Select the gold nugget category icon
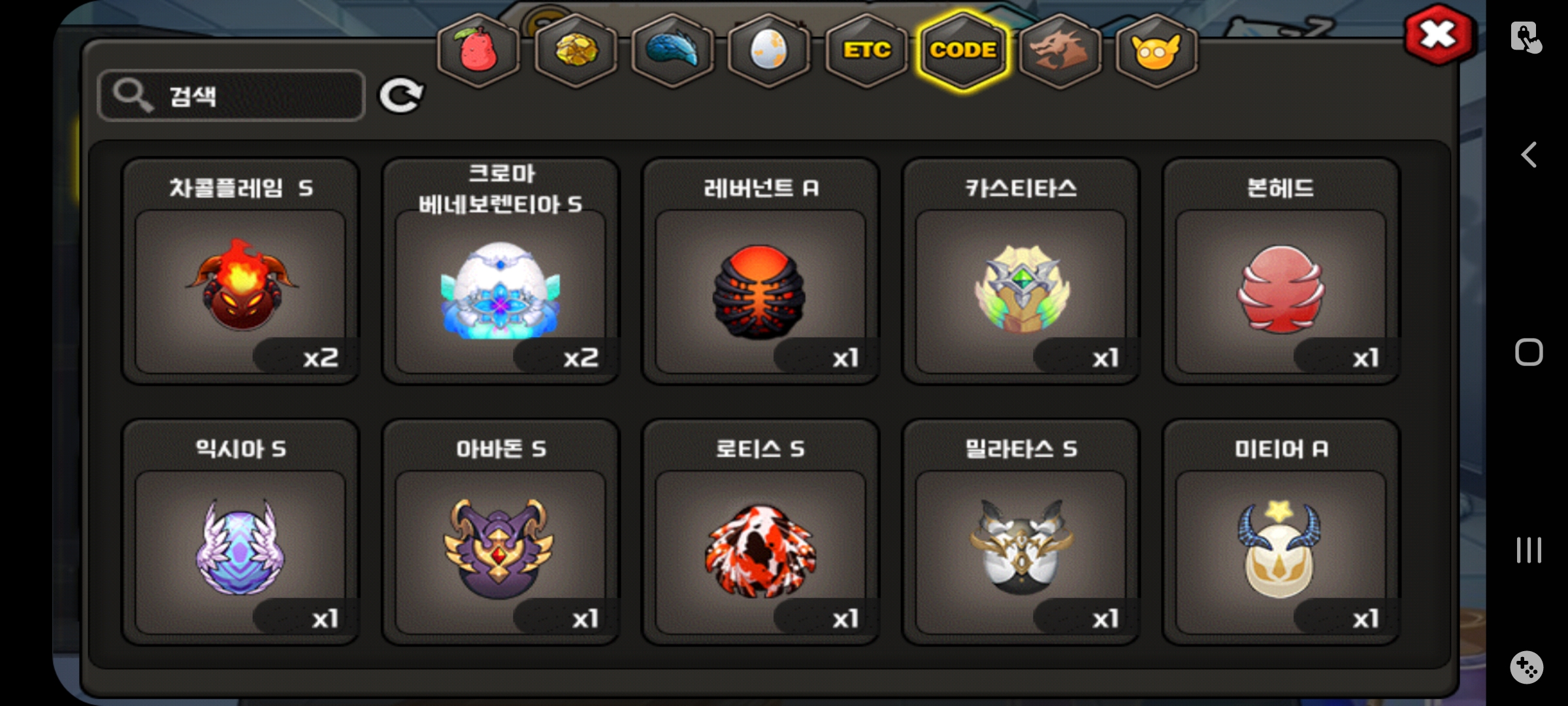1568x706 pixels. pos(576,50)
